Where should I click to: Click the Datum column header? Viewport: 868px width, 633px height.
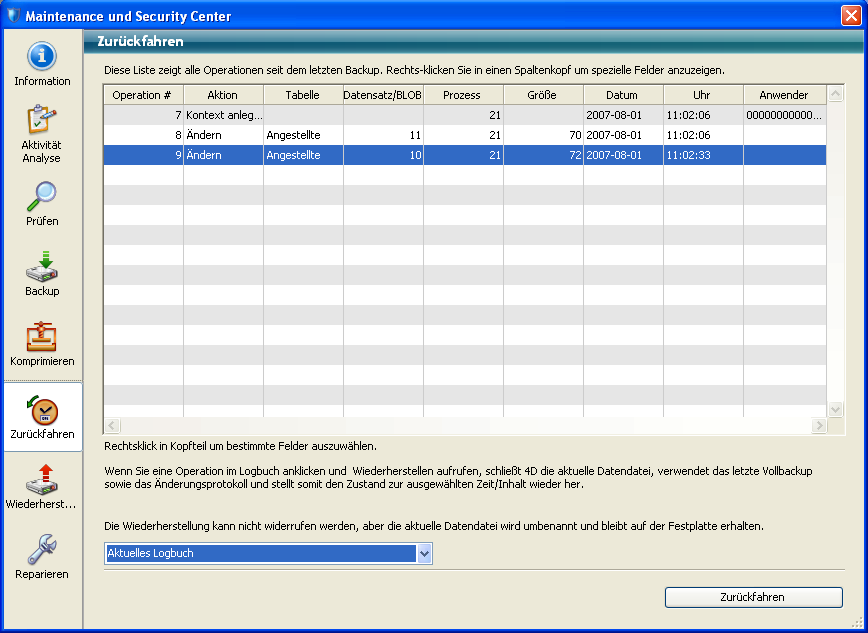[x=622, y=95]
